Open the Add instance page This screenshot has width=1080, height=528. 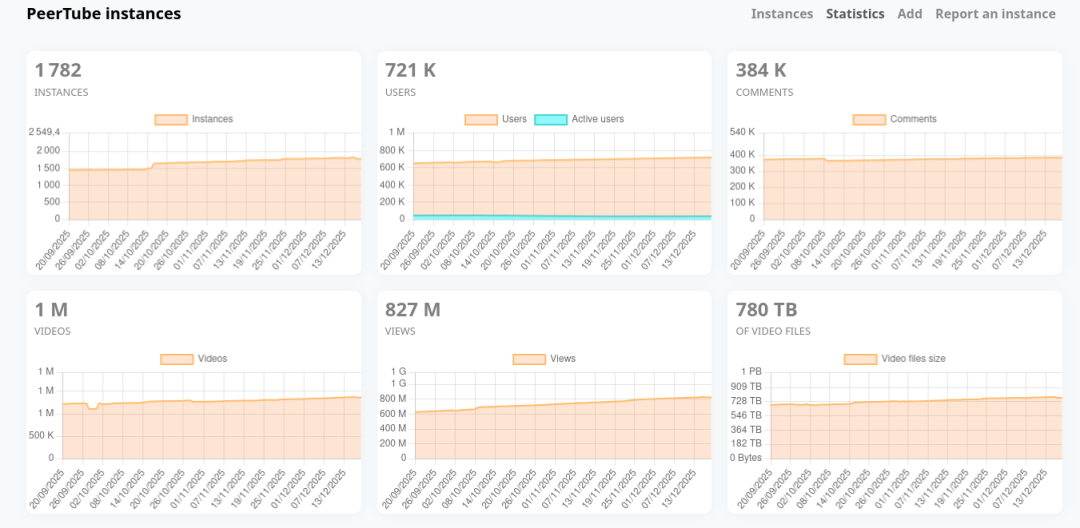[x=910, y=14]
